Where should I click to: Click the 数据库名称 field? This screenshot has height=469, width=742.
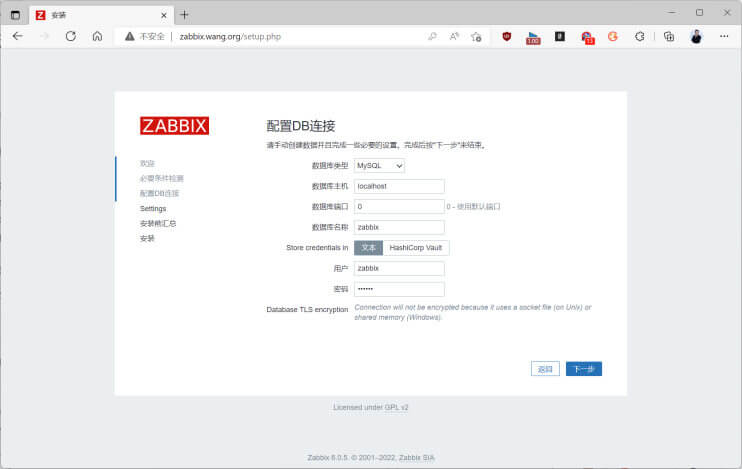(399, 227)
